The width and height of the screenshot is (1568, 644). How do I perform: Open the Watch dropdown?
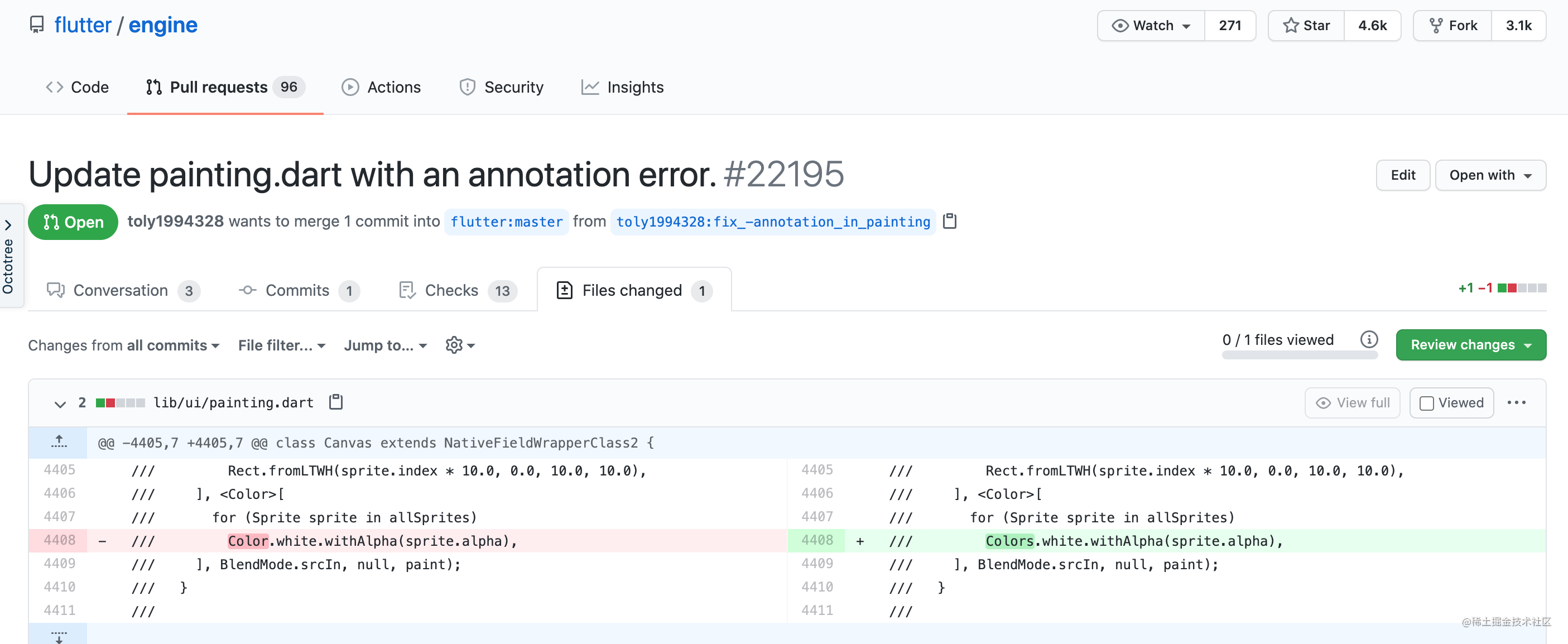1151,26
